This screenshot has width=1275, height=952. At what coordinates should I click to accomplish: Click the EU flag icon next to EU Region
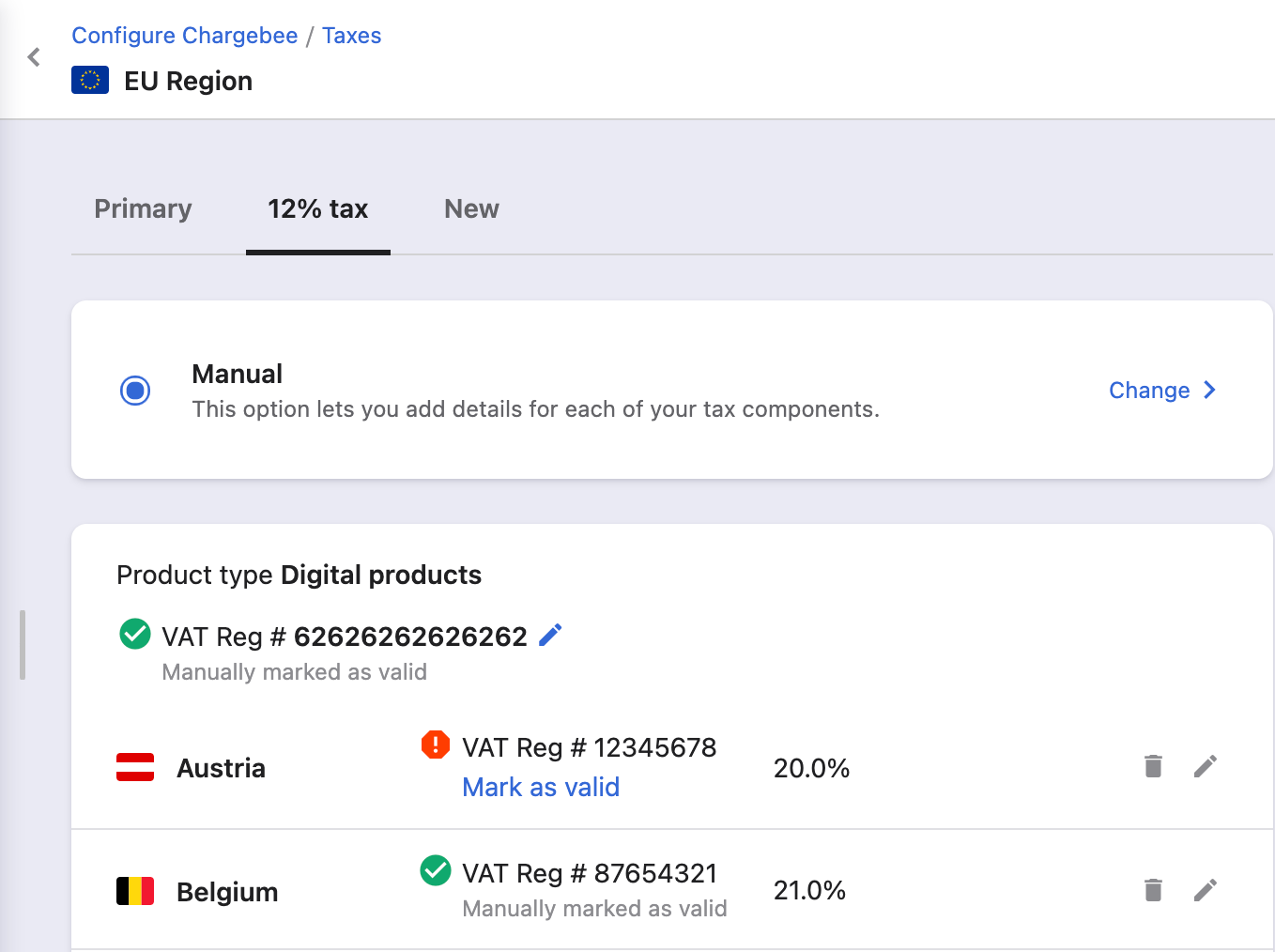[90, 80]
